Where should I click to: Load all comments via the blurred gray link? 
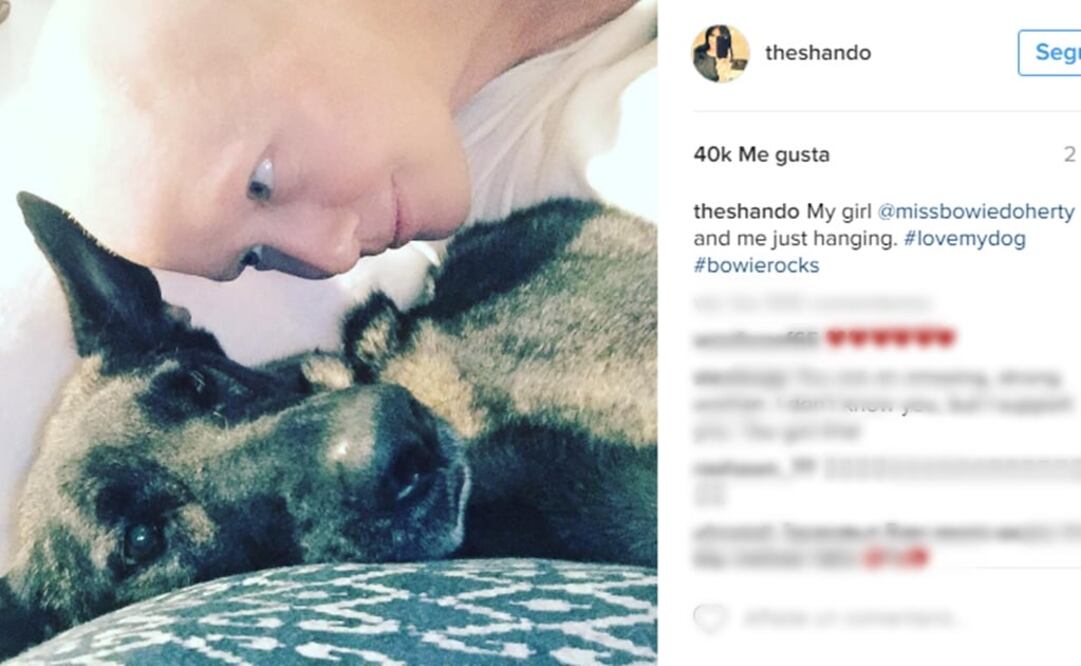point(812,303)
